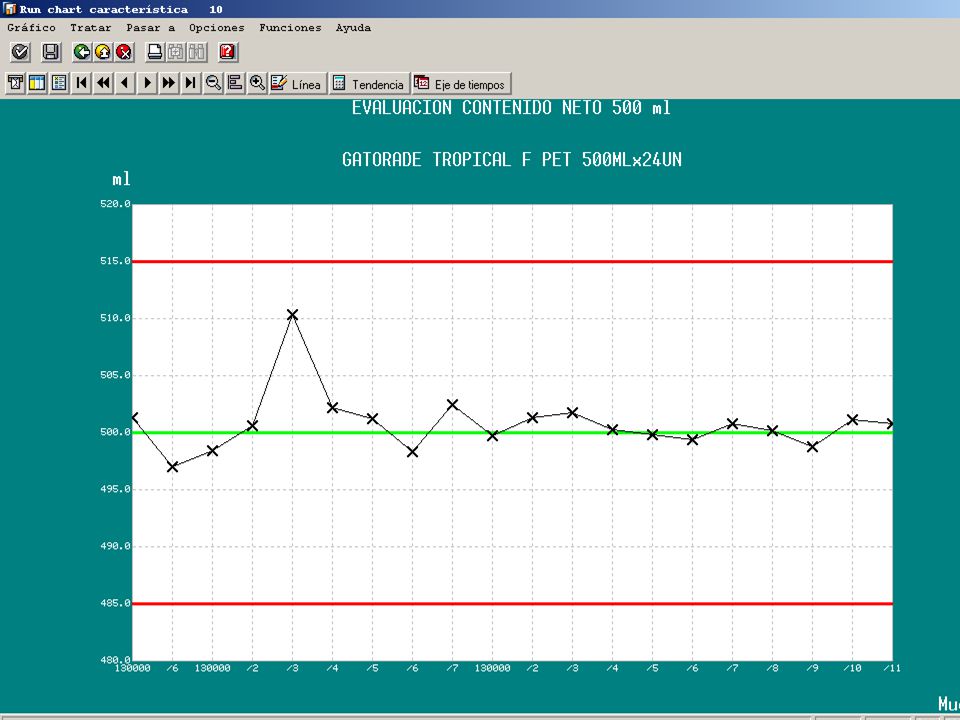The image size is (960, 720).
Task: Click the x-axis label /10
Action: (x=853, y=669)
